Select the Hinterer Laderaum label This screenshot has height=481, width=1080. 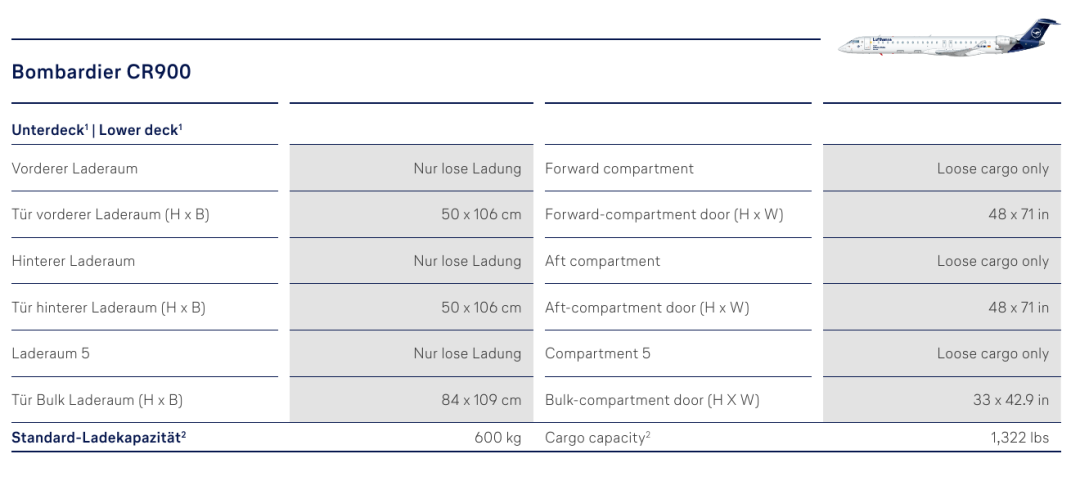coord(73,261)
